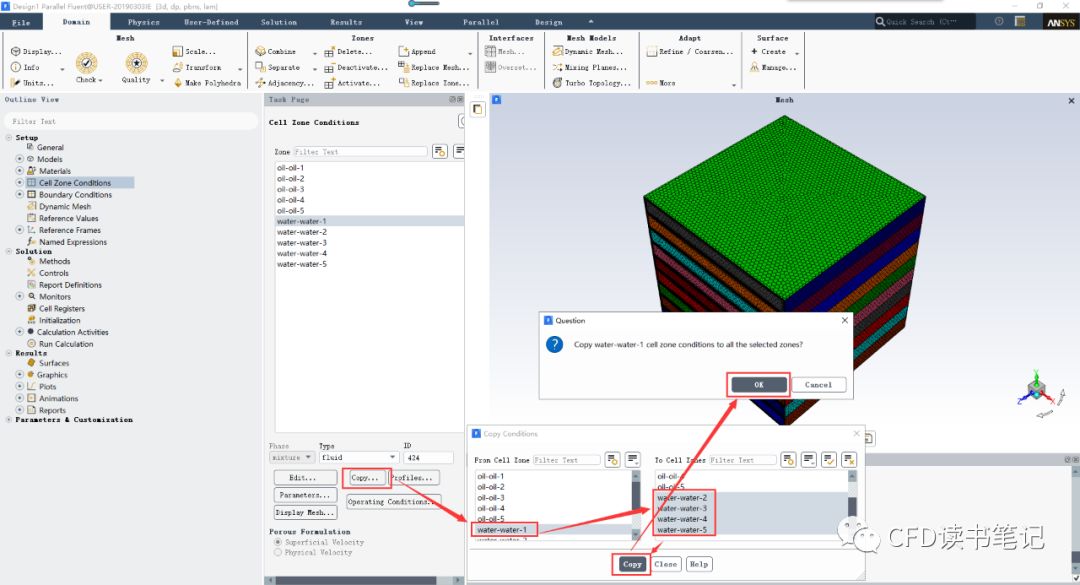
Task: Click Activate zones
Action: [x=352, y=83]
